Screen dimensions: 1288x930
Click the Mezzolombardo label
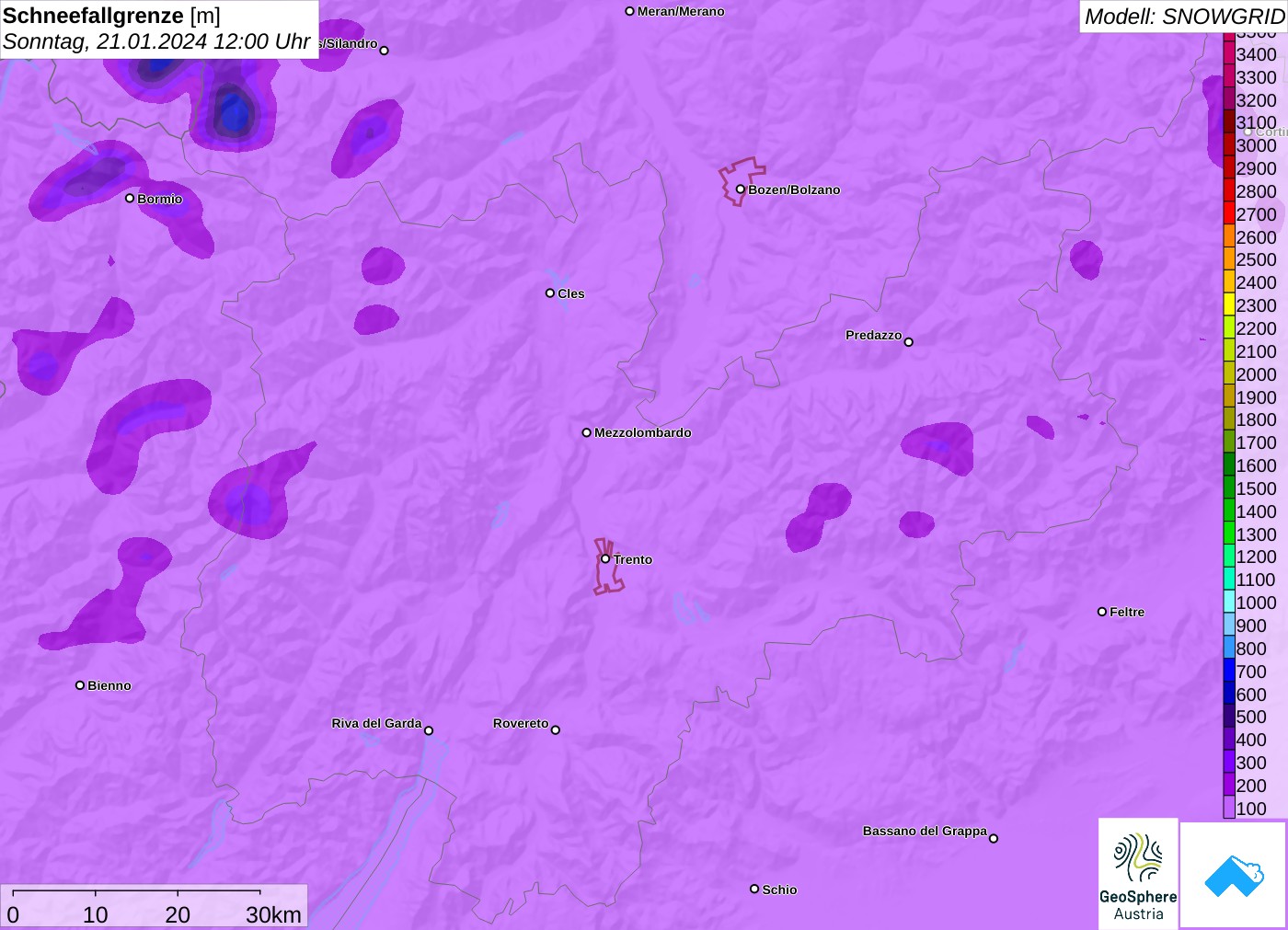643,432
